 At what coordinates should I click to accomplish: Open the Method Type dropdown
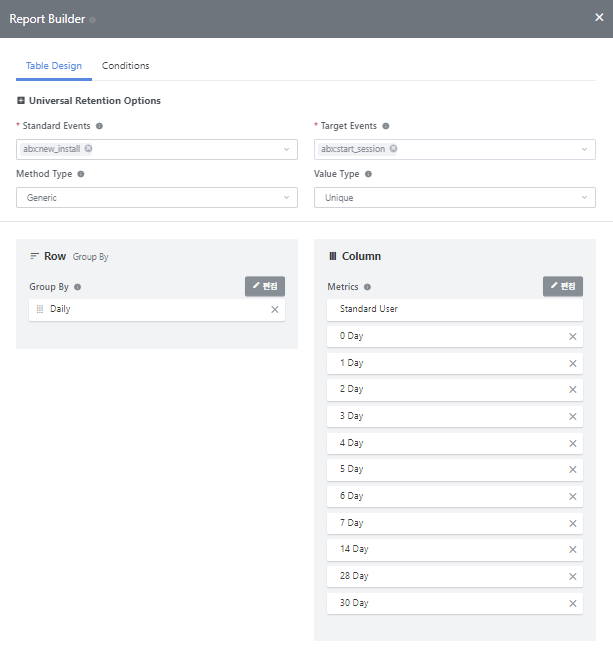[x=157, y=198]
